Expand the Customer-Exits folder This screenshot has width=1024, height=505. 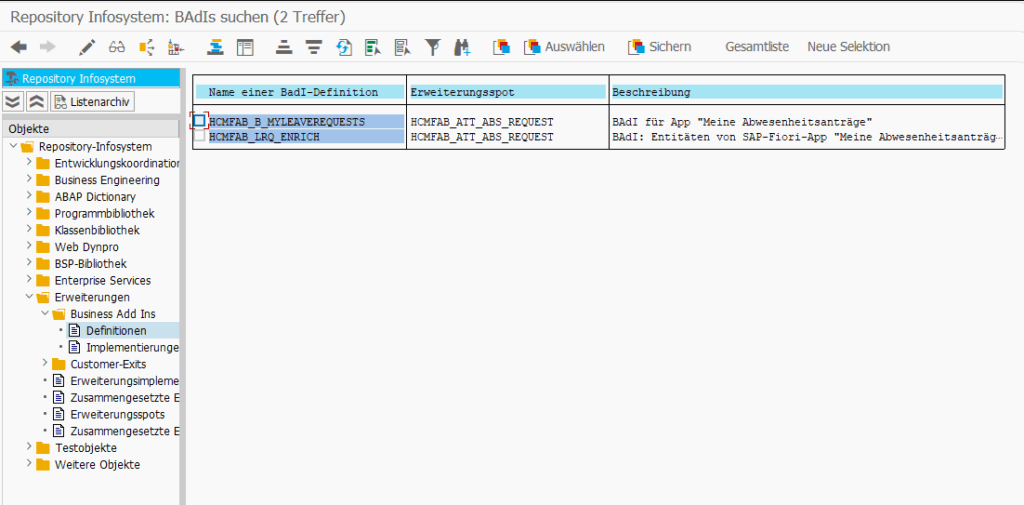point(45,364)
